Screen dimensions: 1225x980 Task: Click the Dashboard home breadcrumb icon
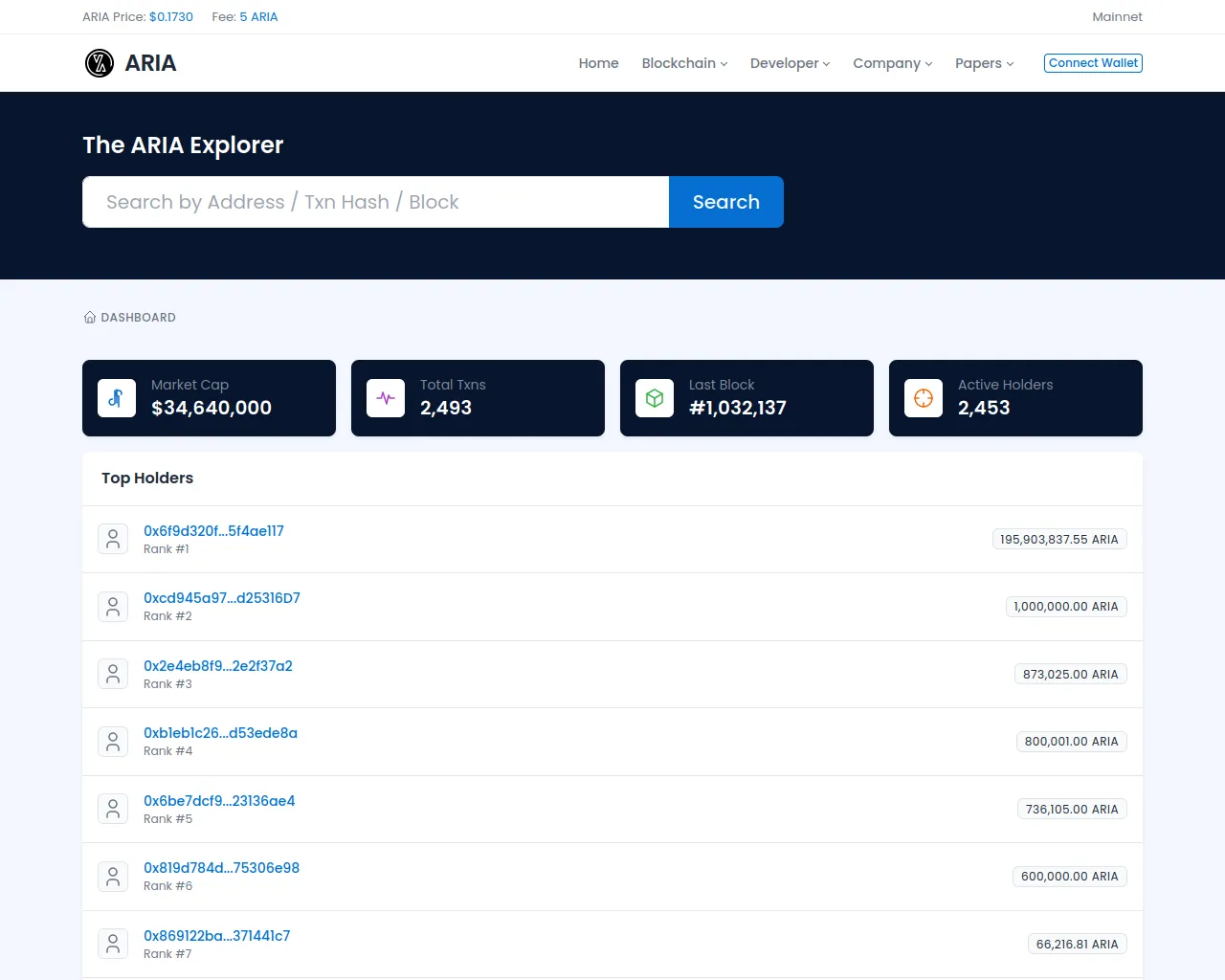coord(90,318)
